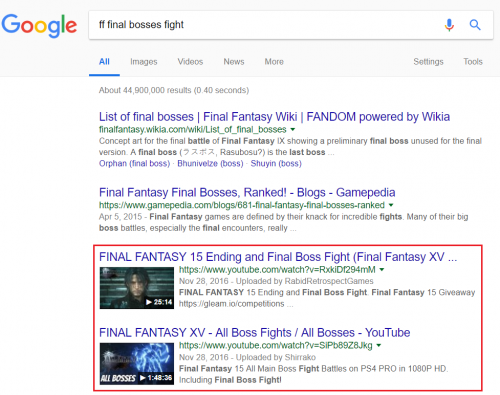Image resolution: width=500 pixels, height=395 pixels.
Task: Click the blue search magnifier icon
Action: point(475,25)
